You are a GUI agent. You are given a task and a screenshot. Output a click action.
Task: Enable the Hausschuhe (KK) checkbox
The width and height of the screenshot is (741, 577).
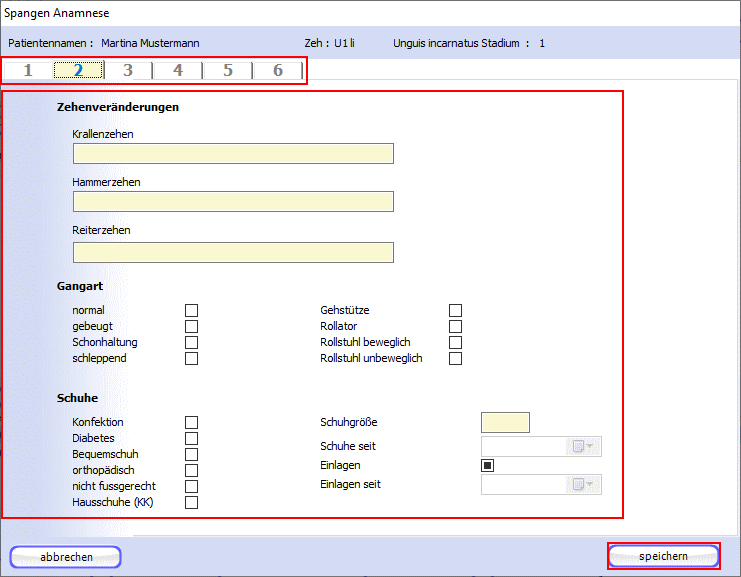click(x=192, y=503)
